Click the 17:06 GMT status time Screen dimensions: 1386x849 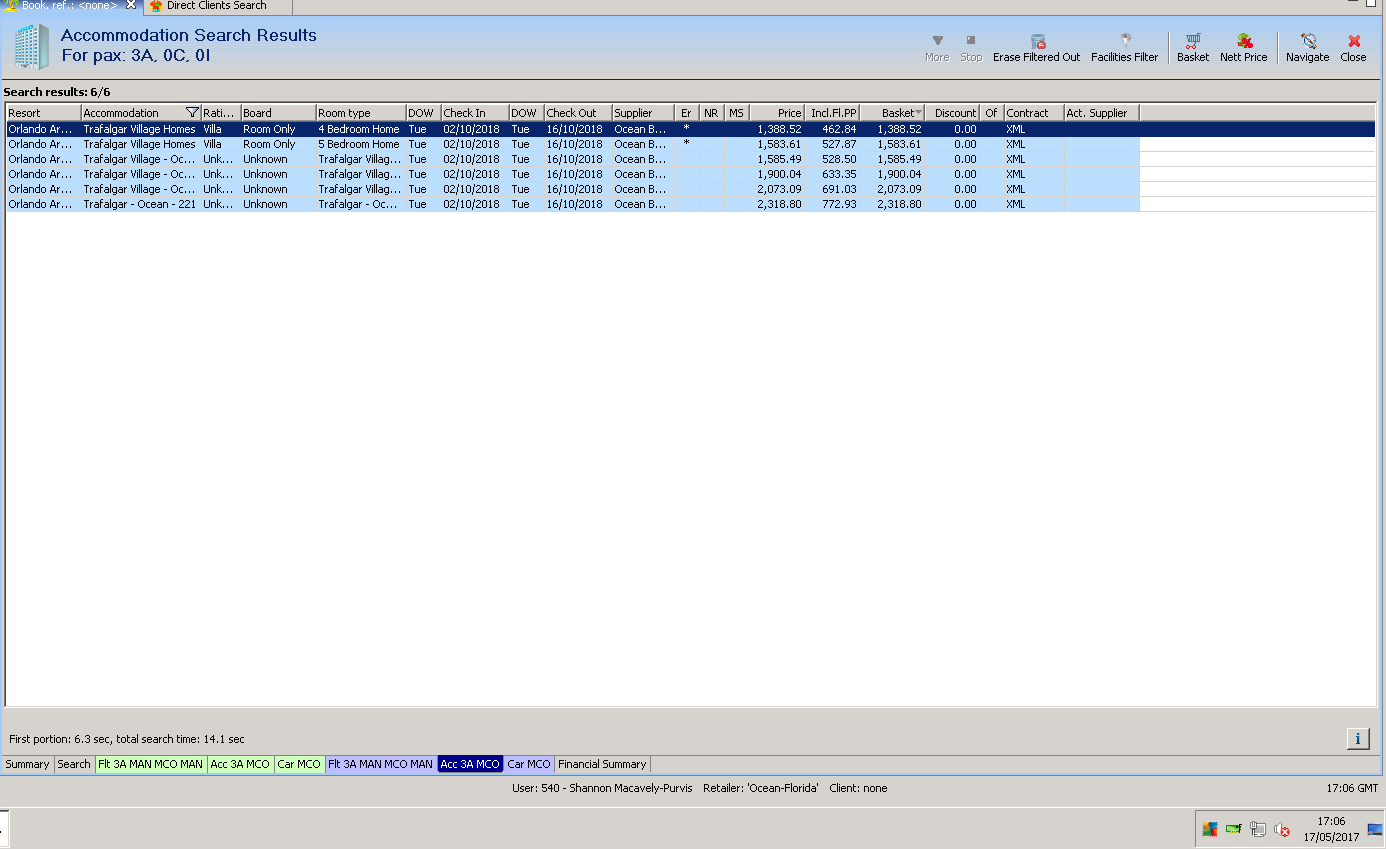tap(1352, 788)
